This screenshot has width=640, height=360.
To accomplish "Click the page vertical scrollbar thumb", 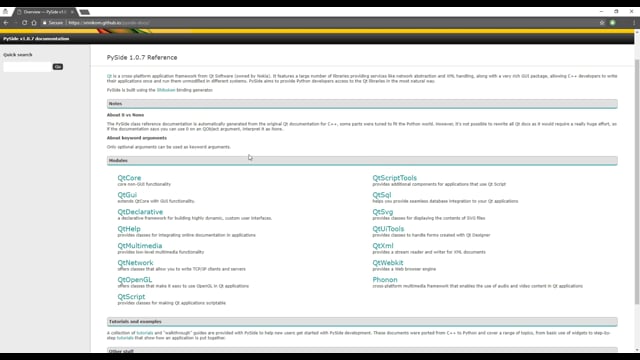I will pyautogui.click(x=637, y=182).
